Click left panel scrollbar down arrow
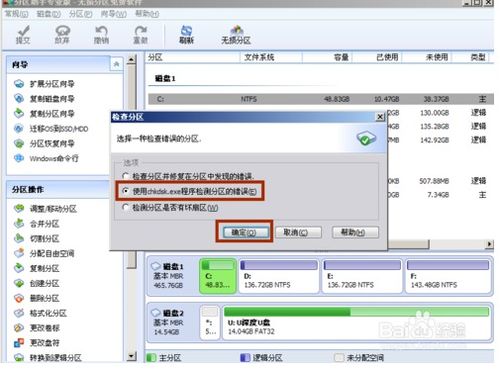This screenshot has width=500, height=369. point(132,356)
